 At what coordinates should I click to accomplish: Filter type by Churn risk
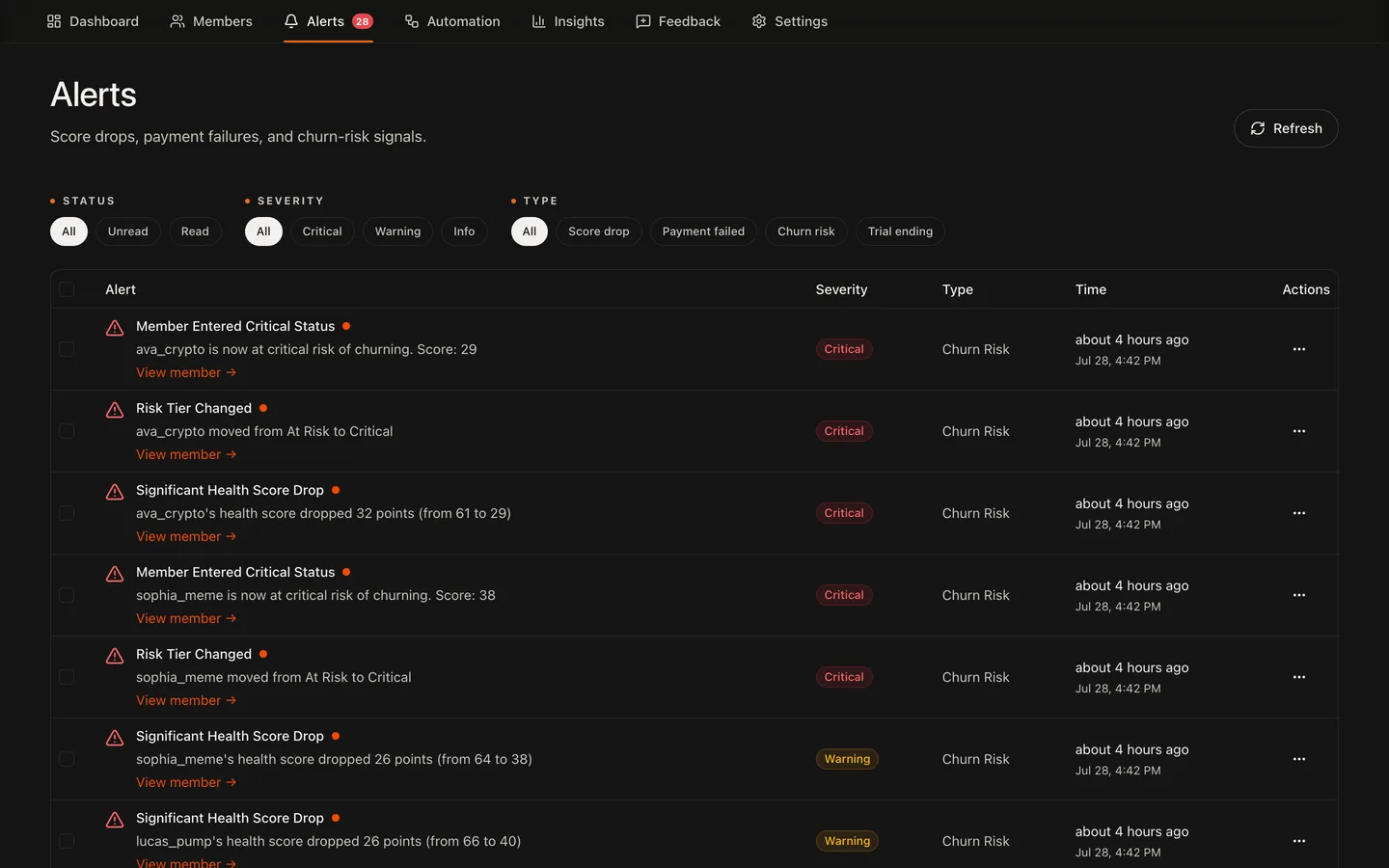click(x=806, y=231)
